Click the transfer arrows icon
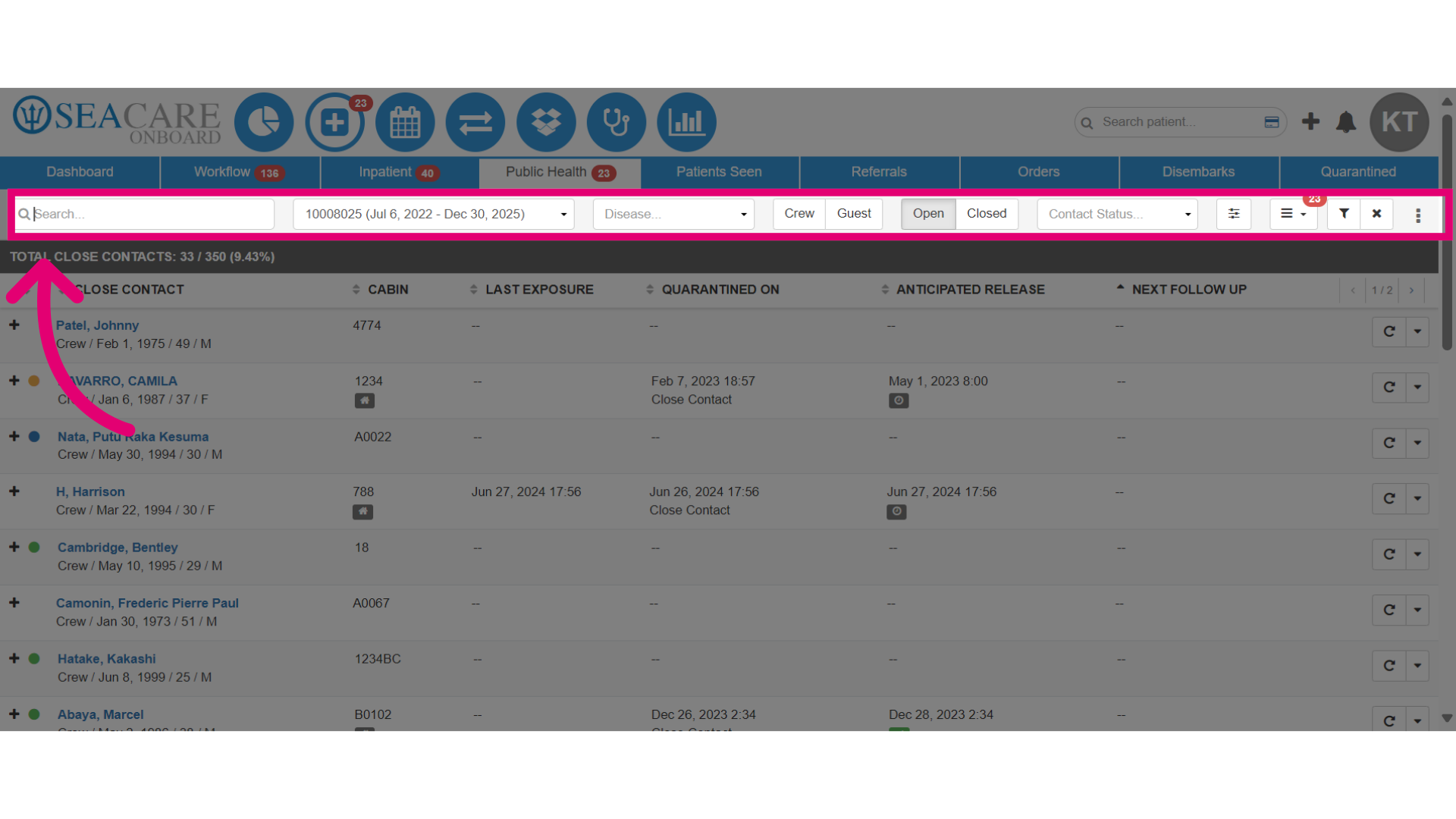1456x819 pixels. (475, 122)
